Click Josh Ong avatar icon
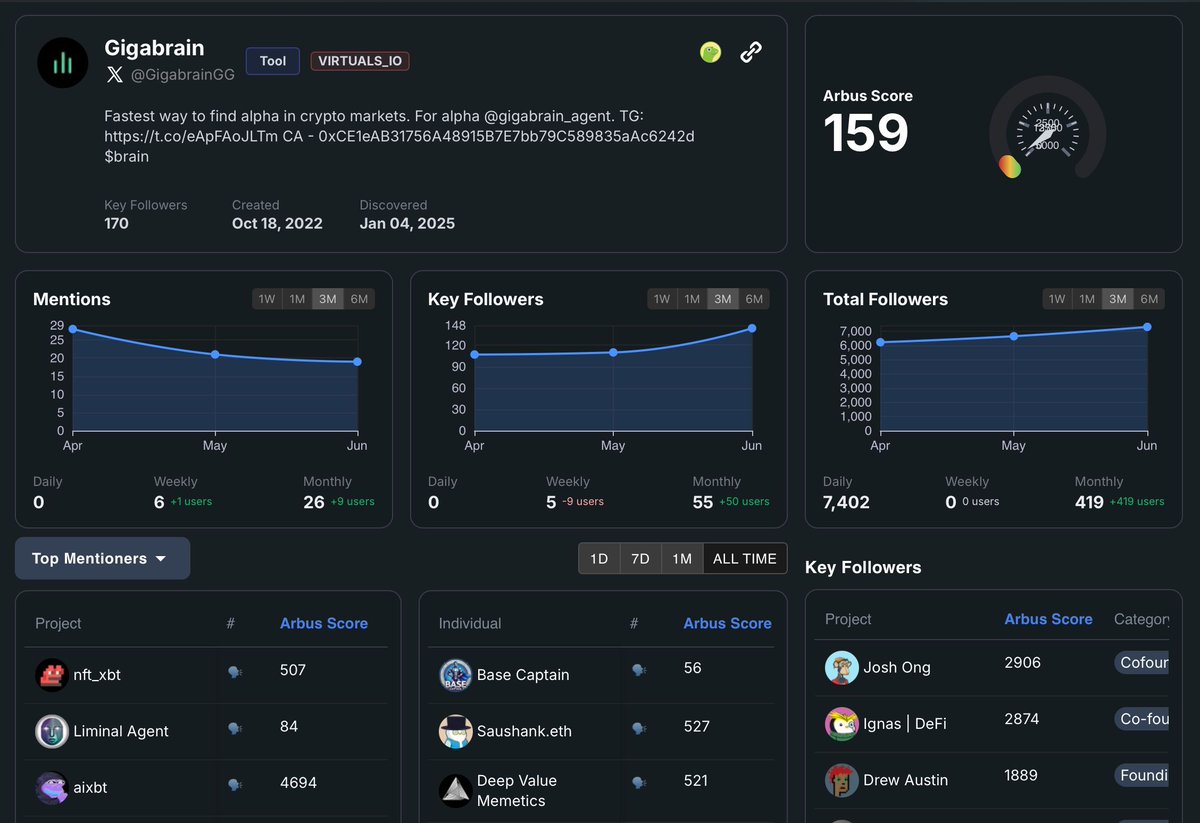 pyautogui.click(x=842, y=668)
